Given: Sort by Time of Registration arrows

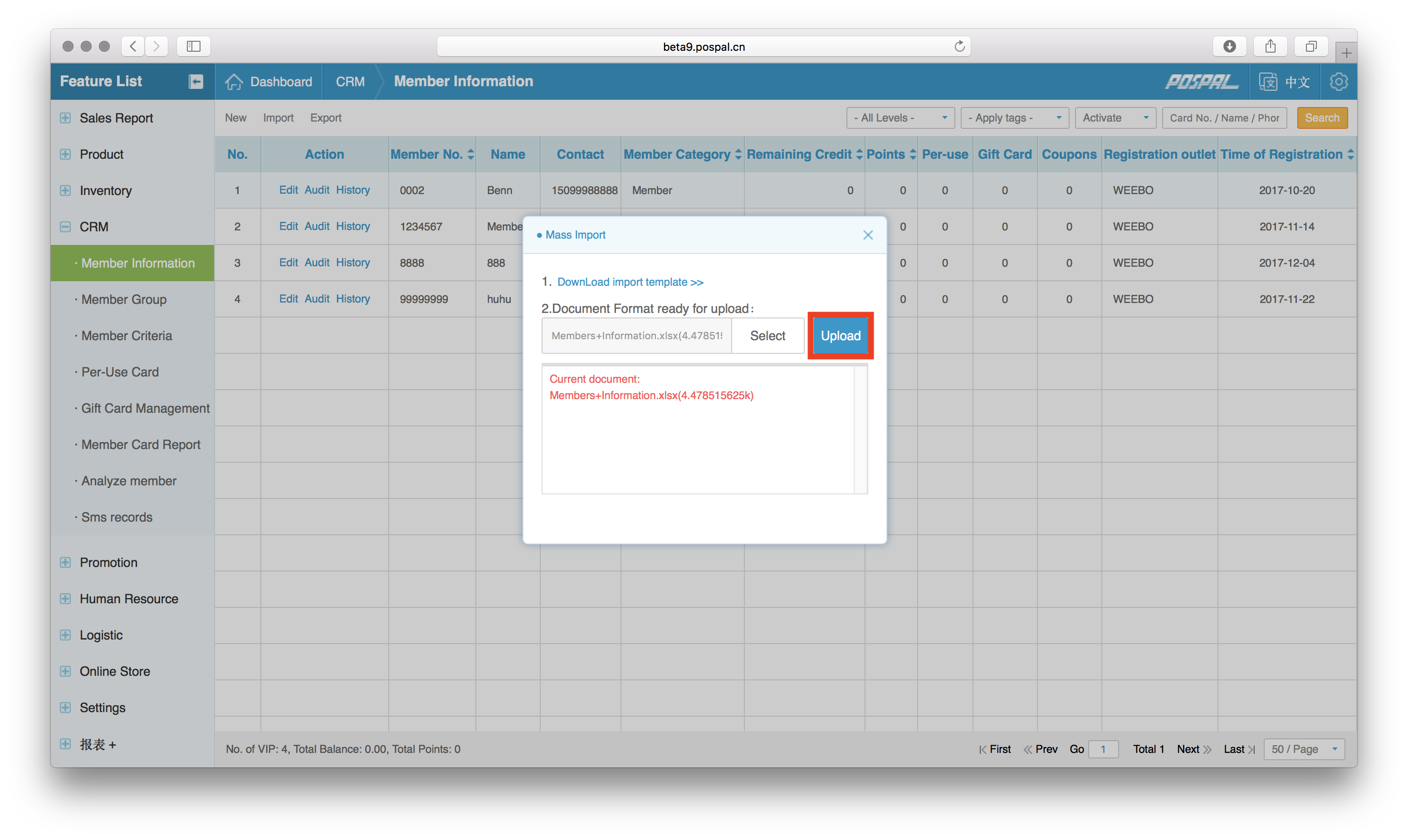Looking at the screenshot, I should [1350, 155].
